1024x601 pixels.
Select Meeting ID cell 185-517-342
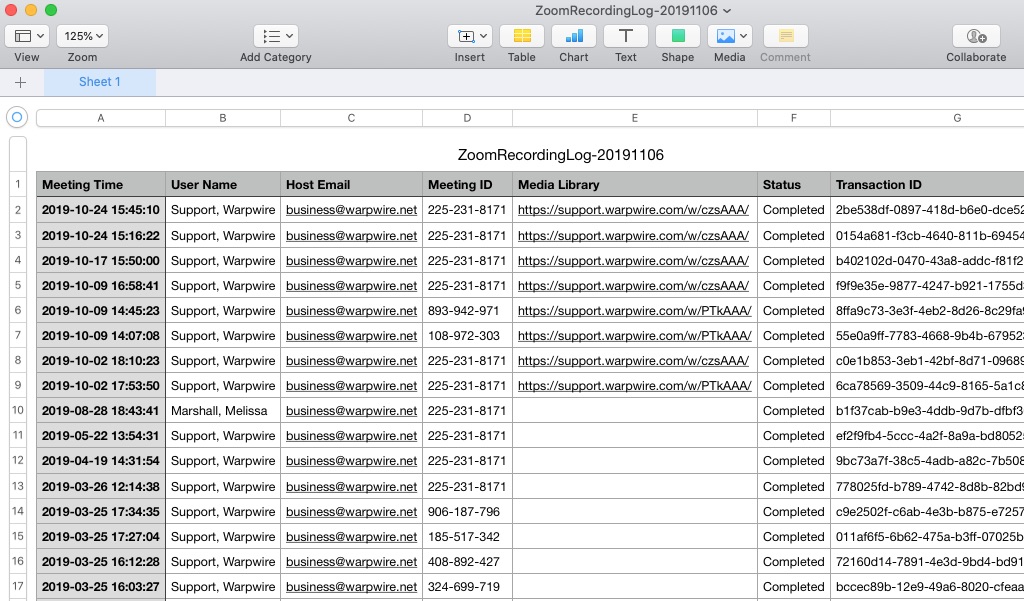coord(467,536)
